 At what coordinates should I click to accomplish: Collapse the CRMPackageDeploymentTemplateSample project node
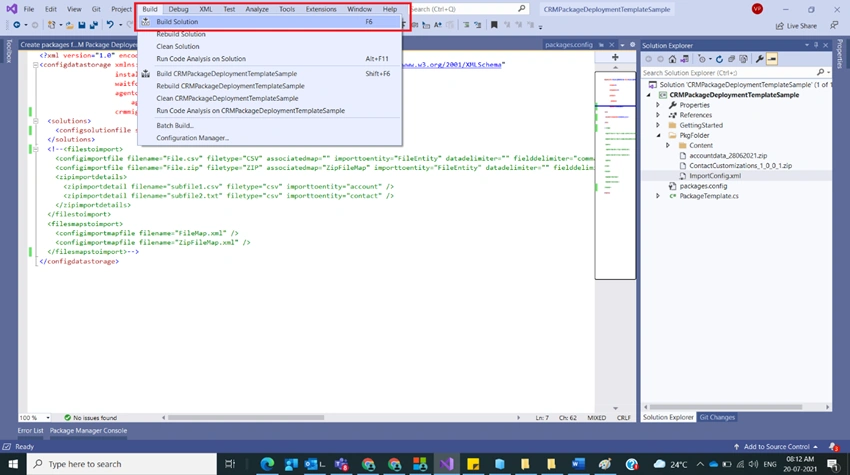pos(649,95)
